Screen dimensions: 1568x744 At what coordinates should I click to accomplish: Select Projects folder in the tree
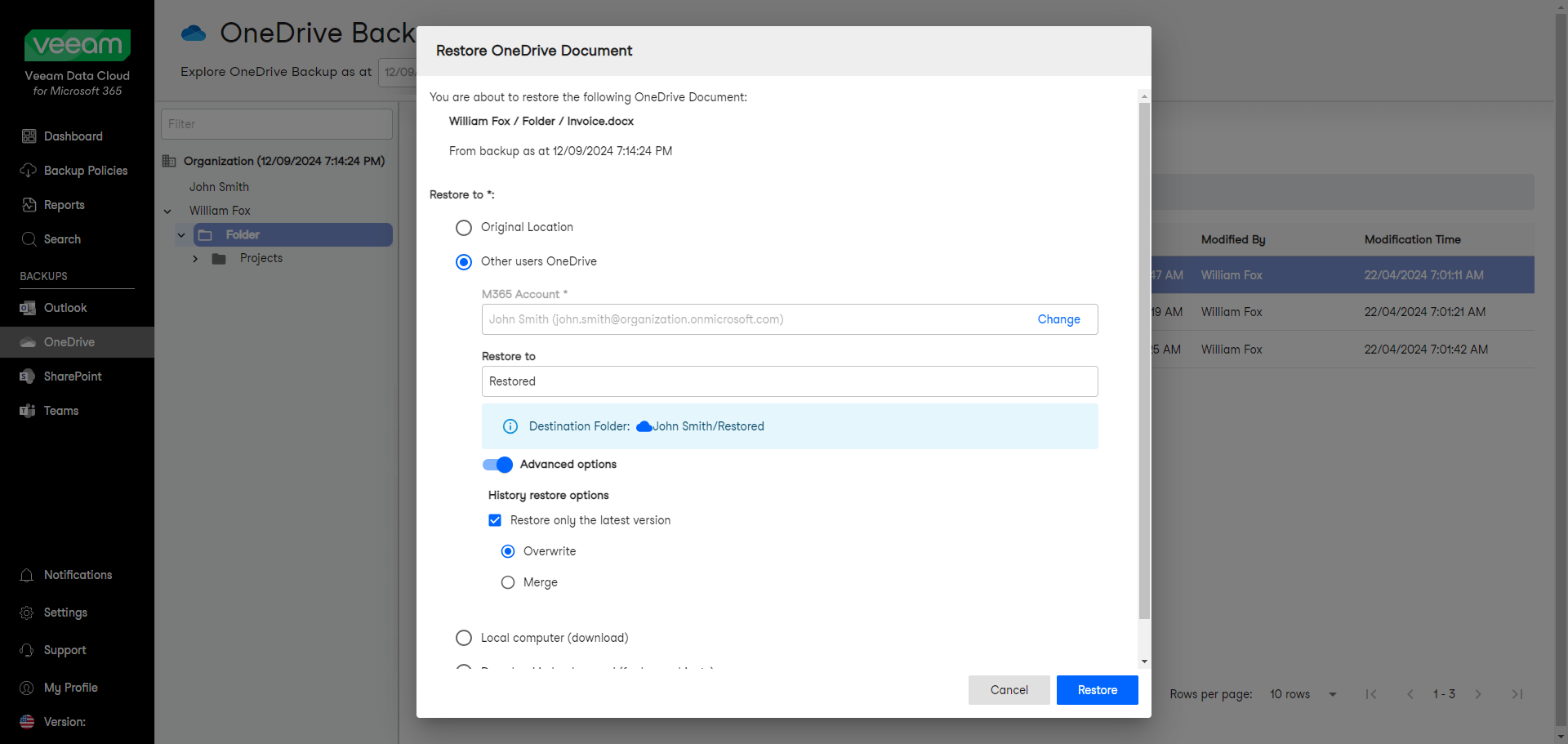(x=261, y=259)
